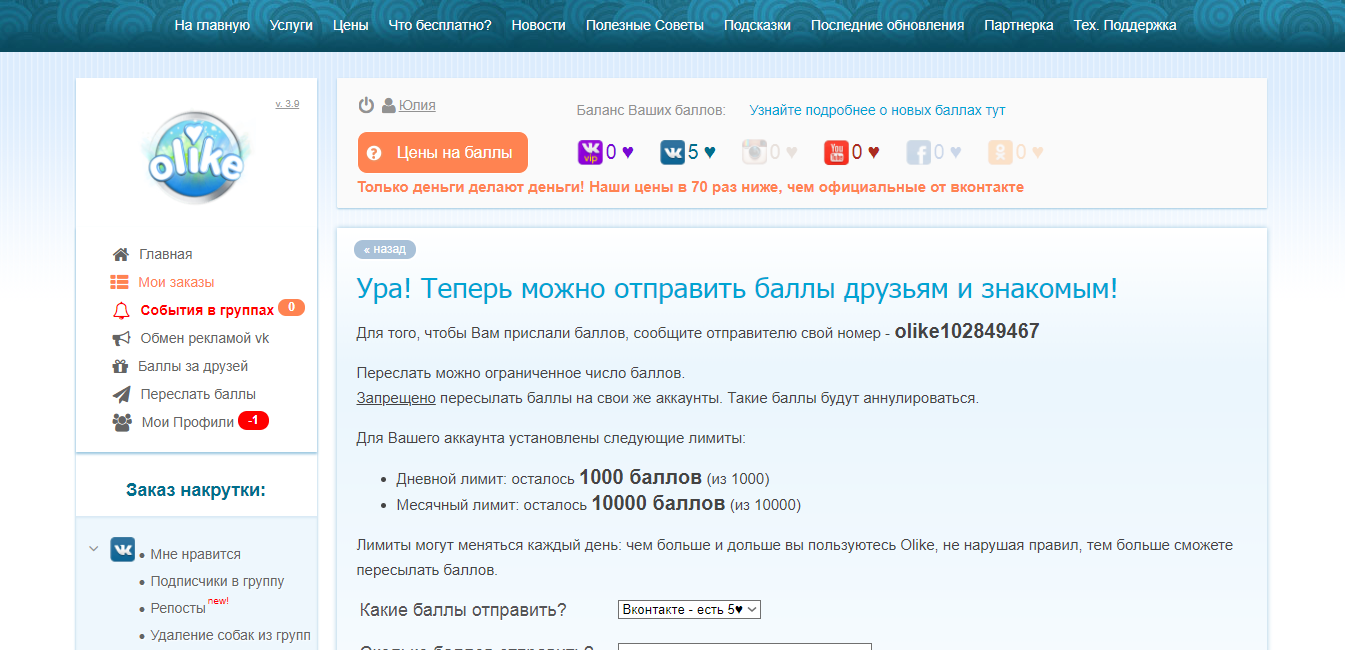1345x650 pixels.
Task: Click the -1 badge next to Мои Профили
Action: pyautogui.click(x=254, y=421)
